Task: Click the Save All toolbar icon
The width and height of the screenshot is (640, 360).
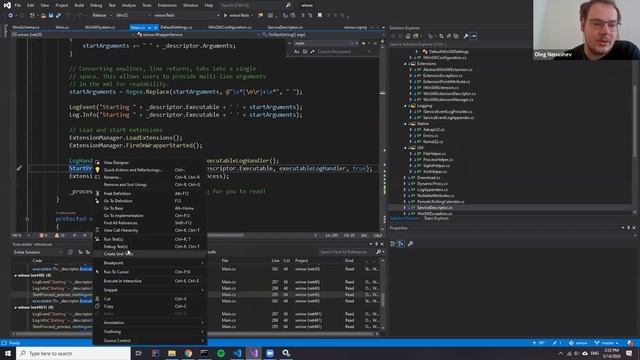Action: point(58,16)
